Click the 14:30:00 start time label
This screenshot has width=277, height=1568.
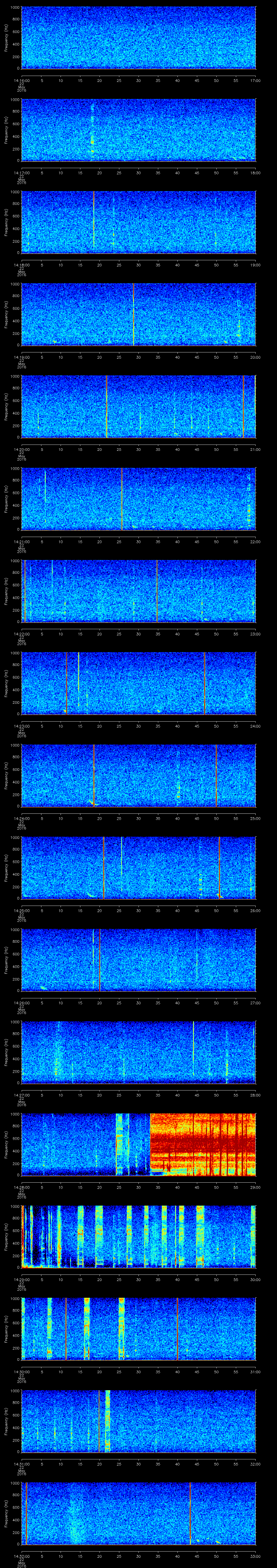(x=21, y=1371)
